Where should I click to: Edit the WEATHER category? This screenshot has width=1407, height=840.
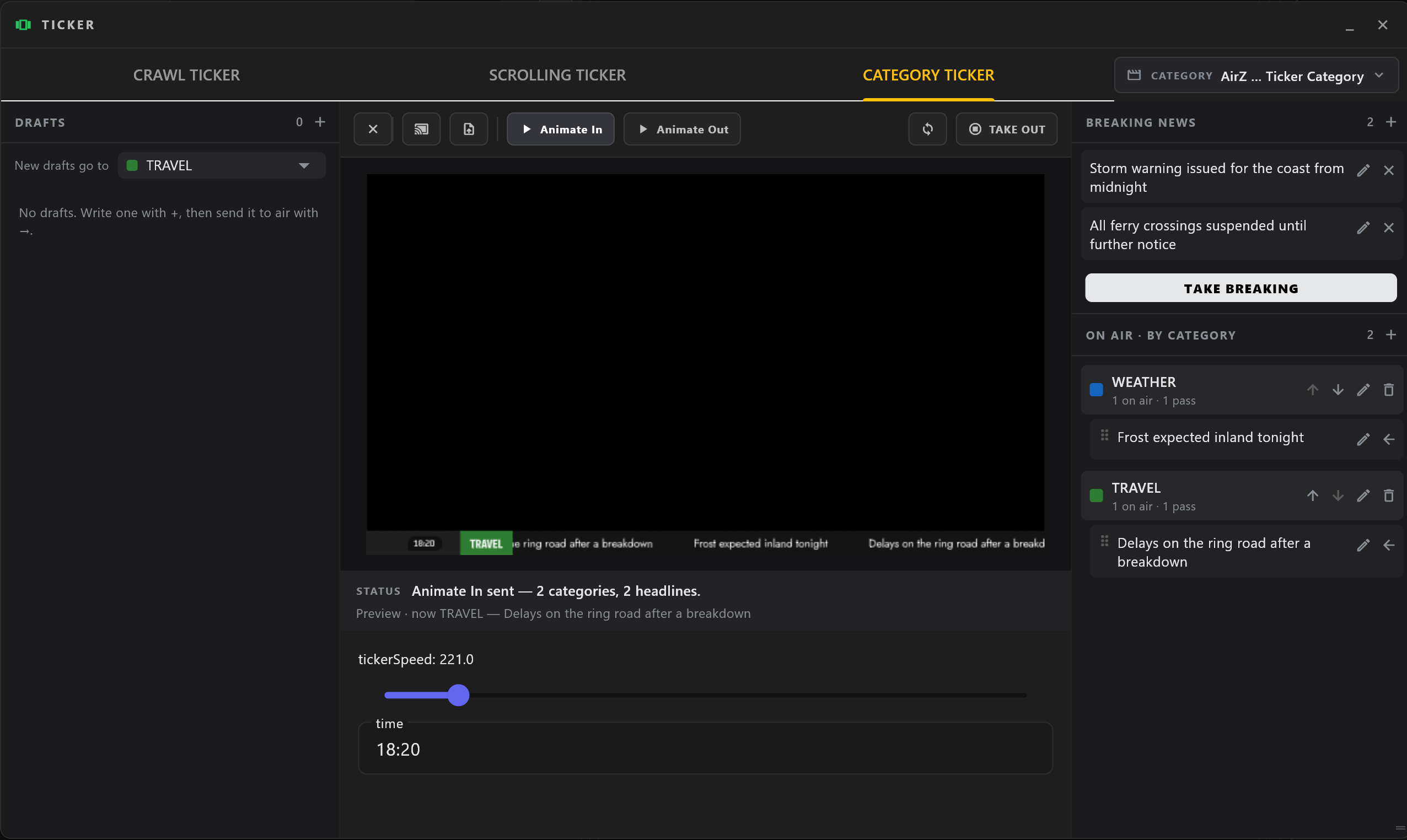click(1363, 390)
